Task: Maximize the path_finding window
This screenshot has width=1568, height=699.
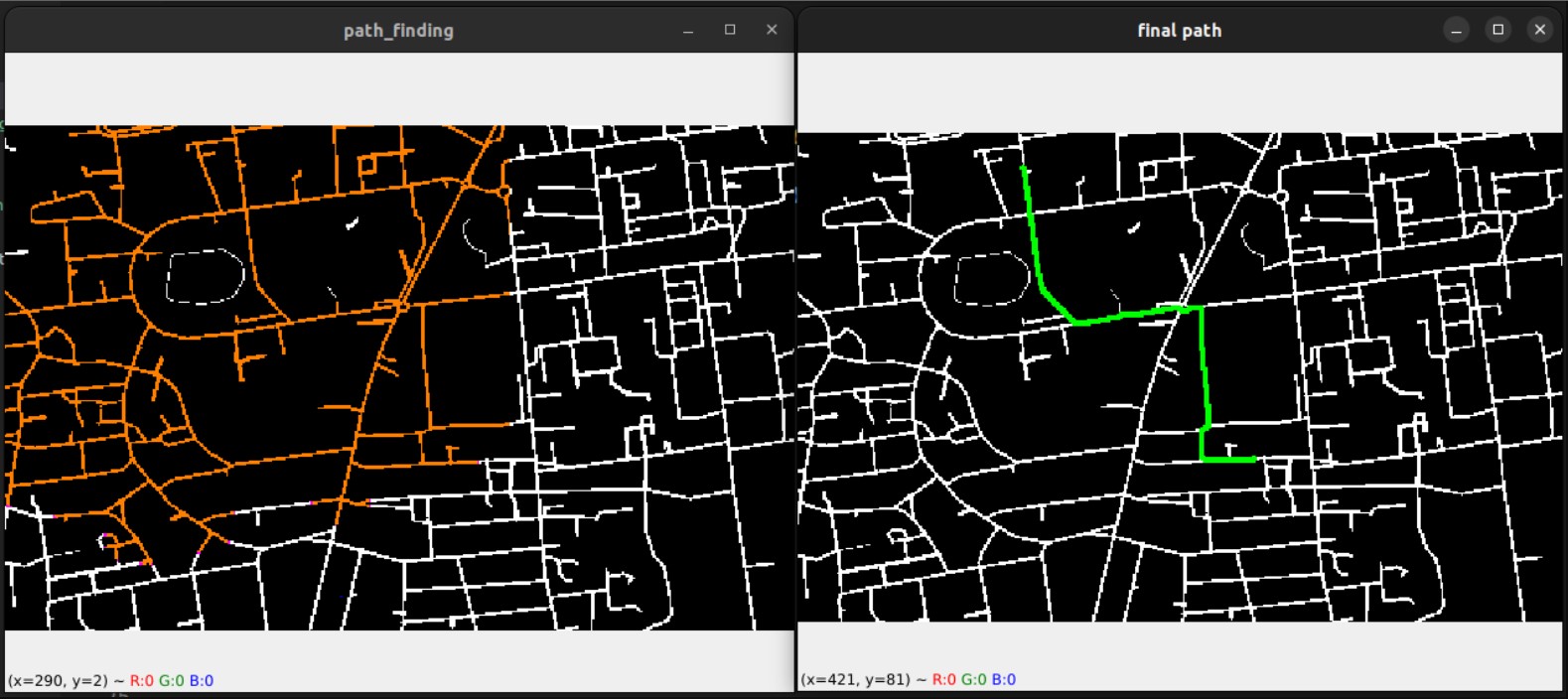Action: point(730,30)
